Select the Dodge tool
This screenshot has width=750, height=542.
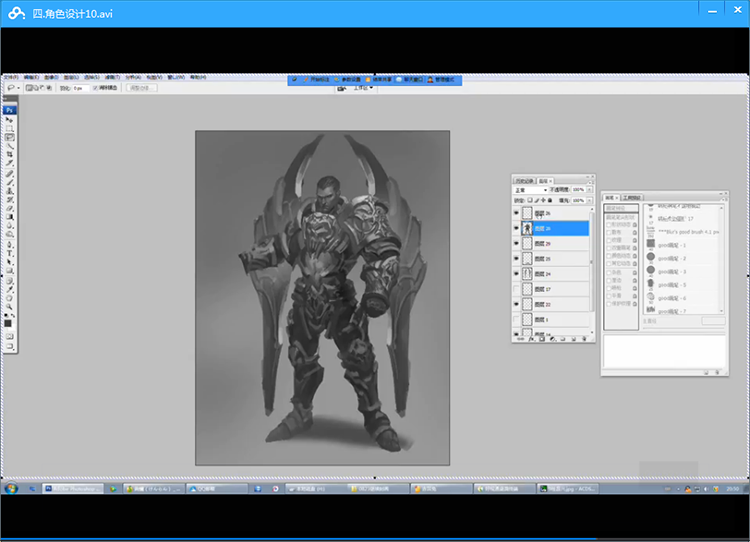[x=9, y=234]
